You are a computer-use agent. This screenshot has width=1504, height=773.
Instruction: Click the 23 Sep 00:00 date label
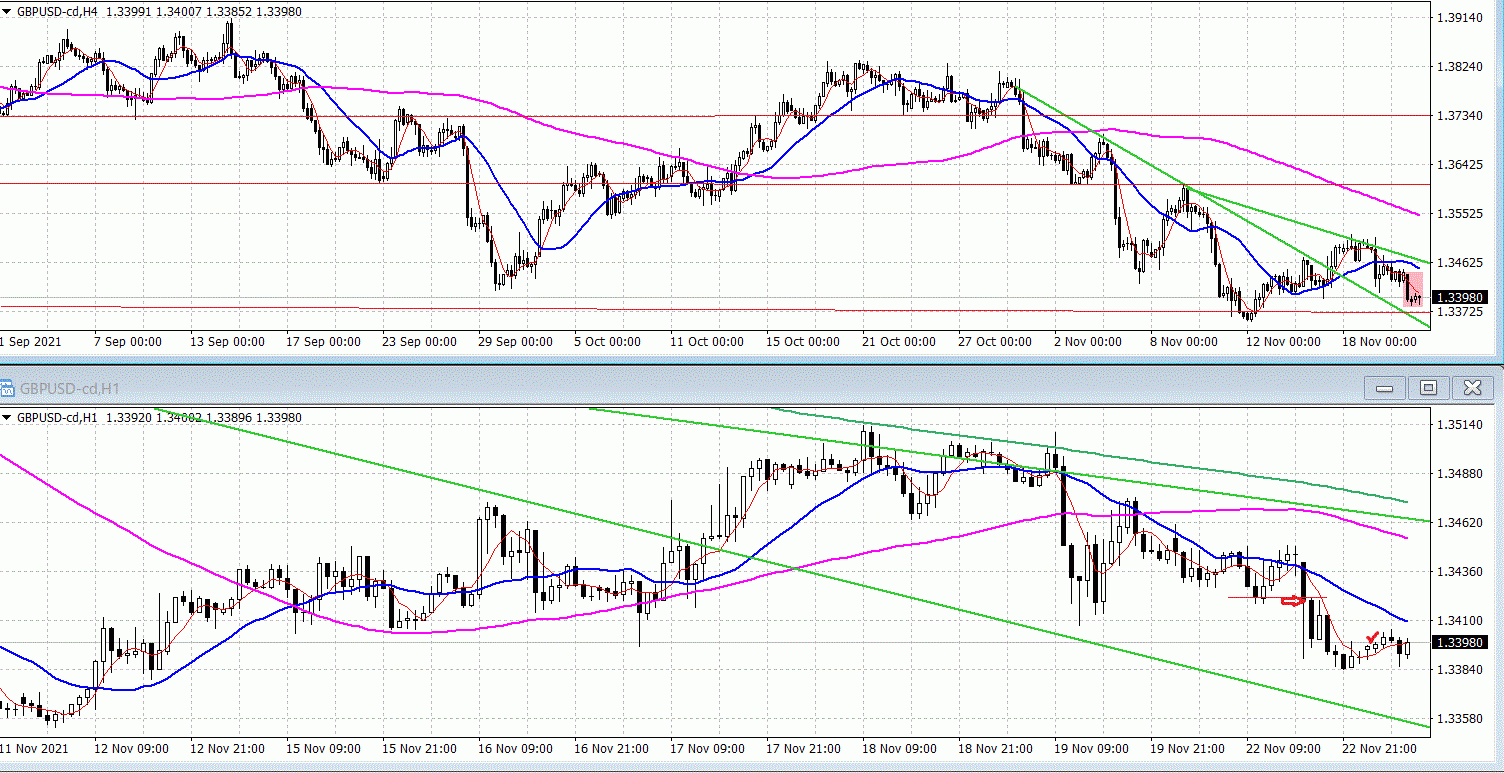pyautogui.click(x=419, y=342)
